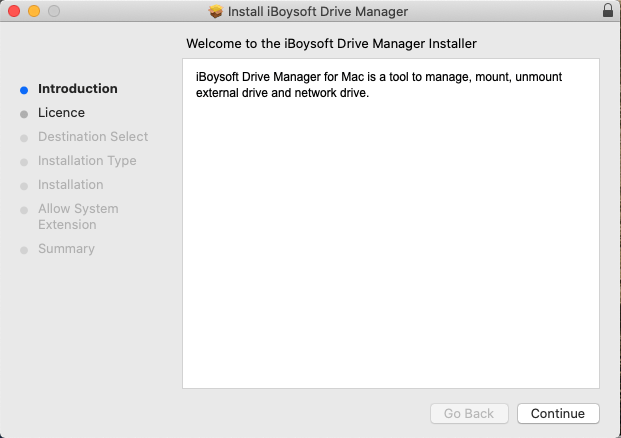Image resolution: width=621 pixels, height=438 pixels.
Task: Click the installer package icon in title
Action: point(216,11)
